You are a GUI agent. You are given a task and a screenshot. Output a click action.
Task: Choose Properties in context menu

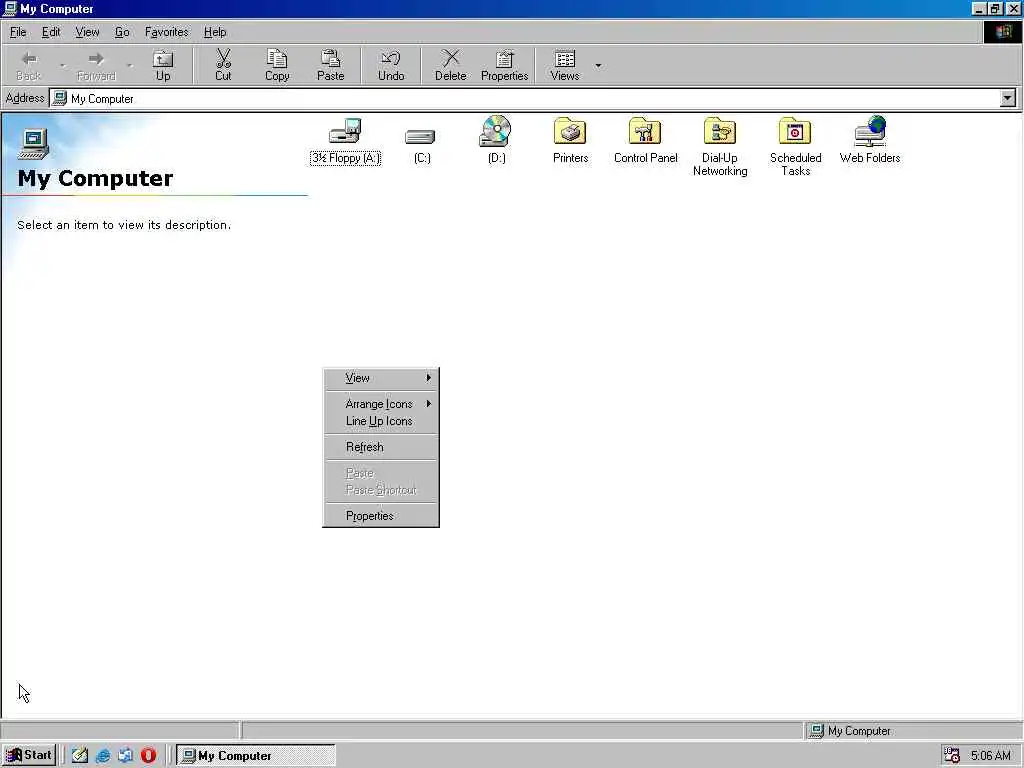(x=381, y=516)
